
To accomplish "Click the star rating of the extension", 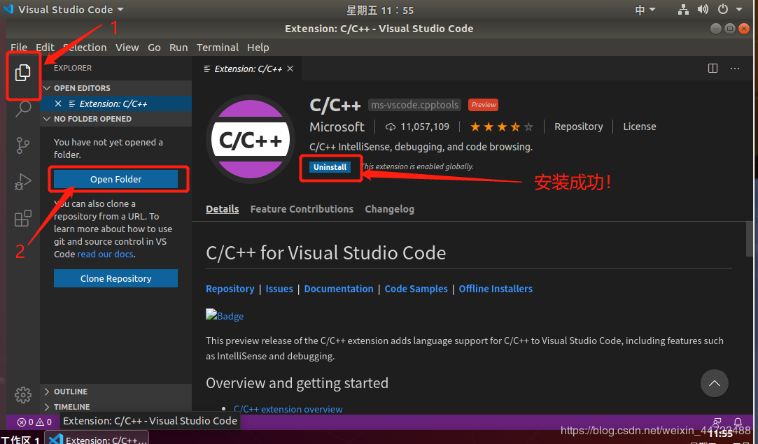I will pyautogui.click(x=501, y=127).
